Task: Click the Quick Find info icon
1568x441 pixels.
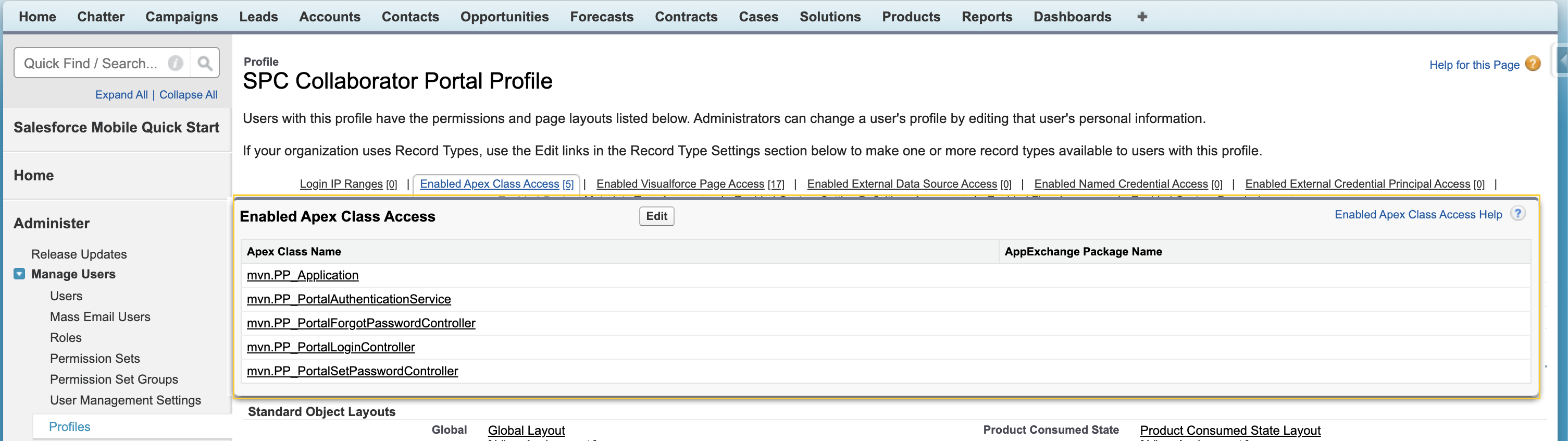Action: click(x=176, y=64)
